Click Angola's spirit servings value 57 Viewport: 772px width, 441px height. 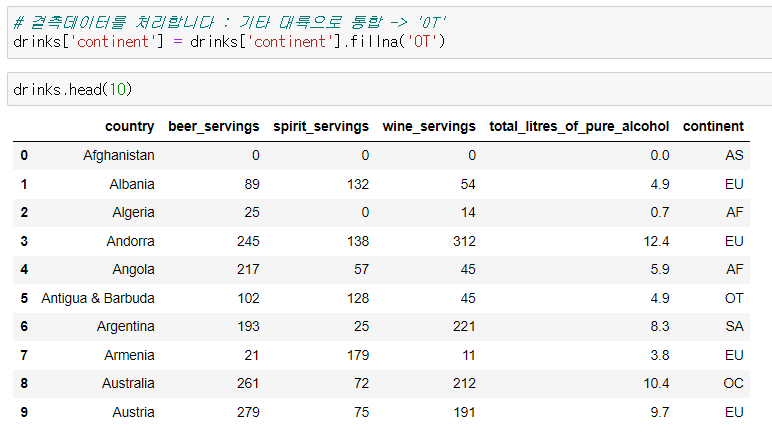coord(361,270)
